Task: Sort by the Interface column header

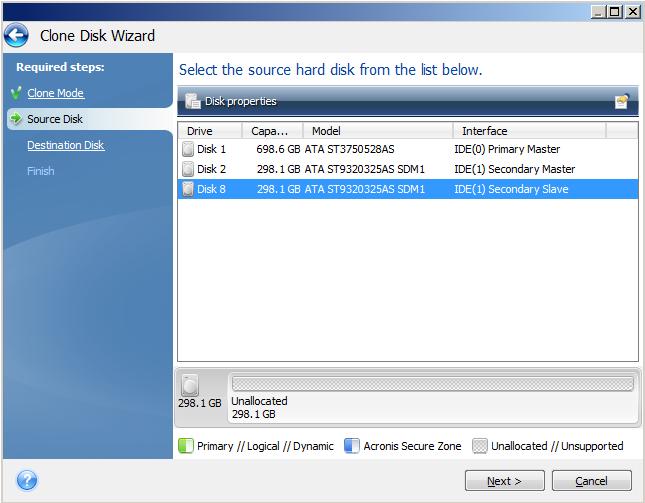Action: coord(529,131)
